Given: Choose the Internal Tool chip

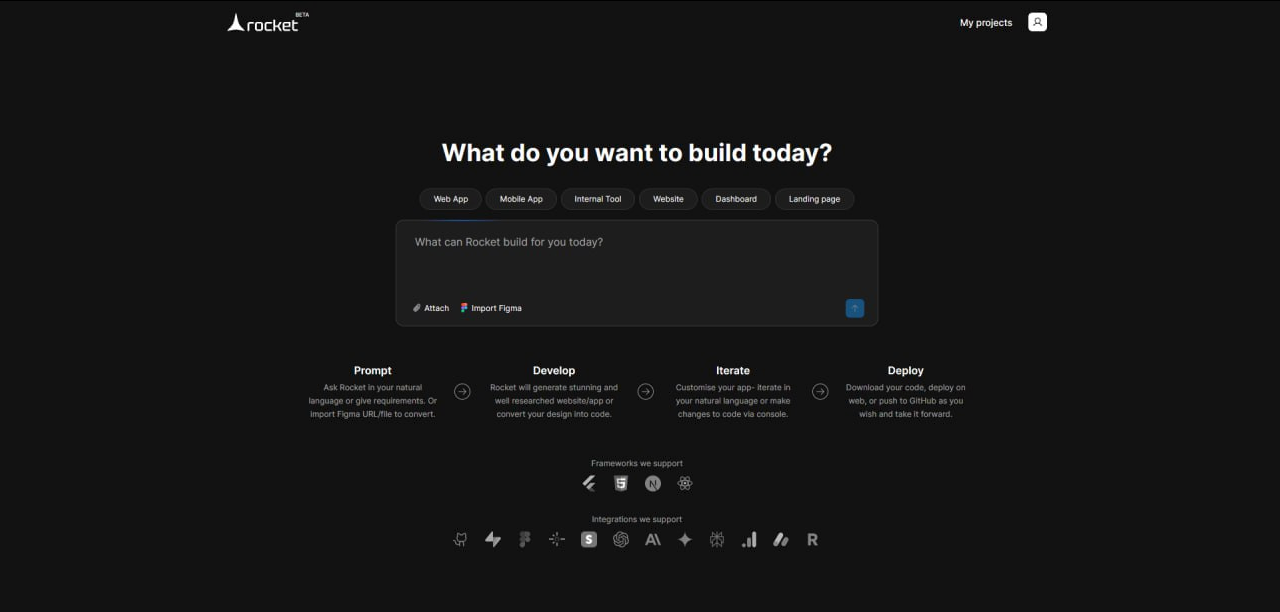Looking at the screenshot, I should click(597, 199).
